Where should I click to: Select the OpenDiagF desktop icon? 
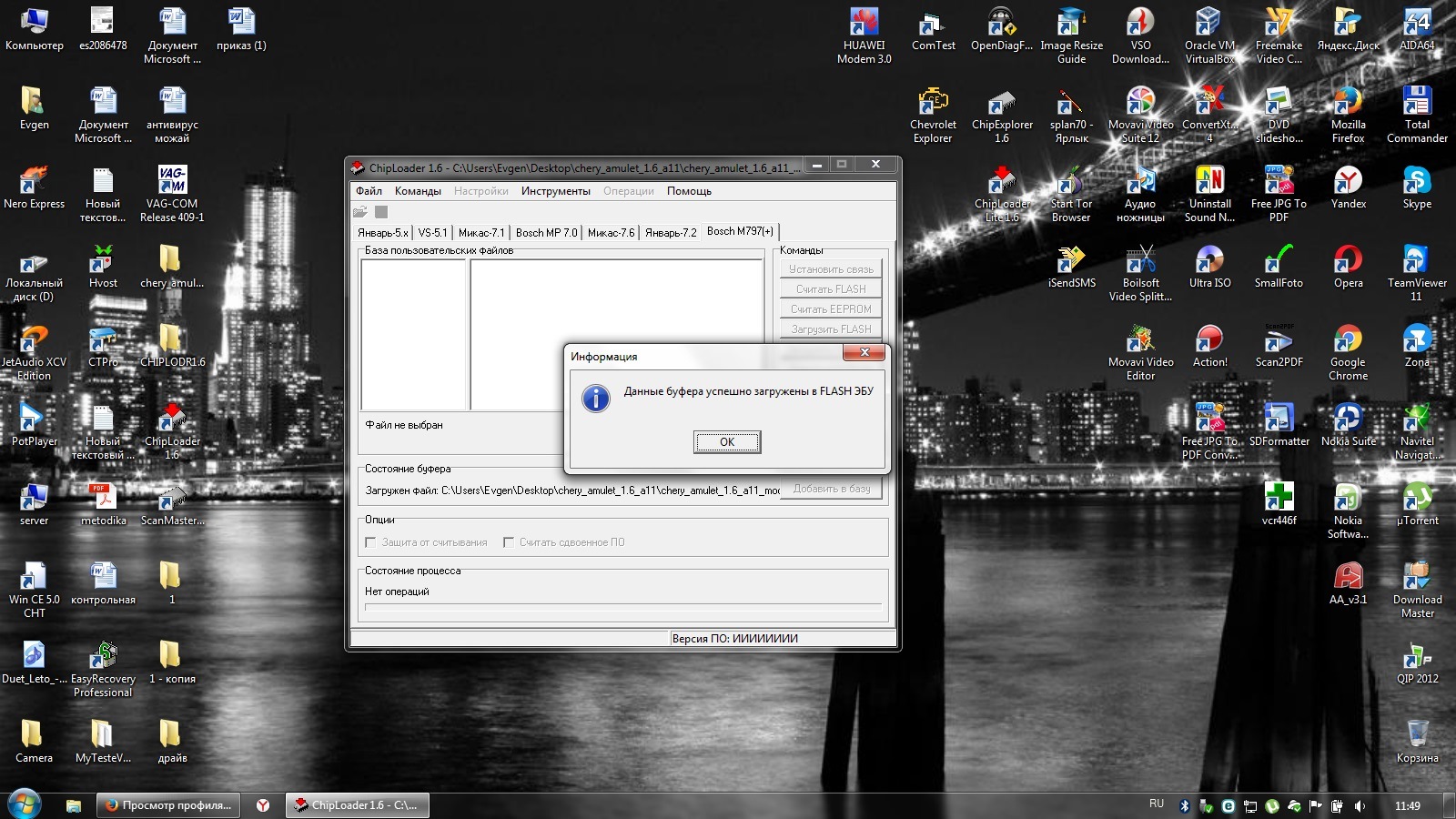[x=1002, y=29]
